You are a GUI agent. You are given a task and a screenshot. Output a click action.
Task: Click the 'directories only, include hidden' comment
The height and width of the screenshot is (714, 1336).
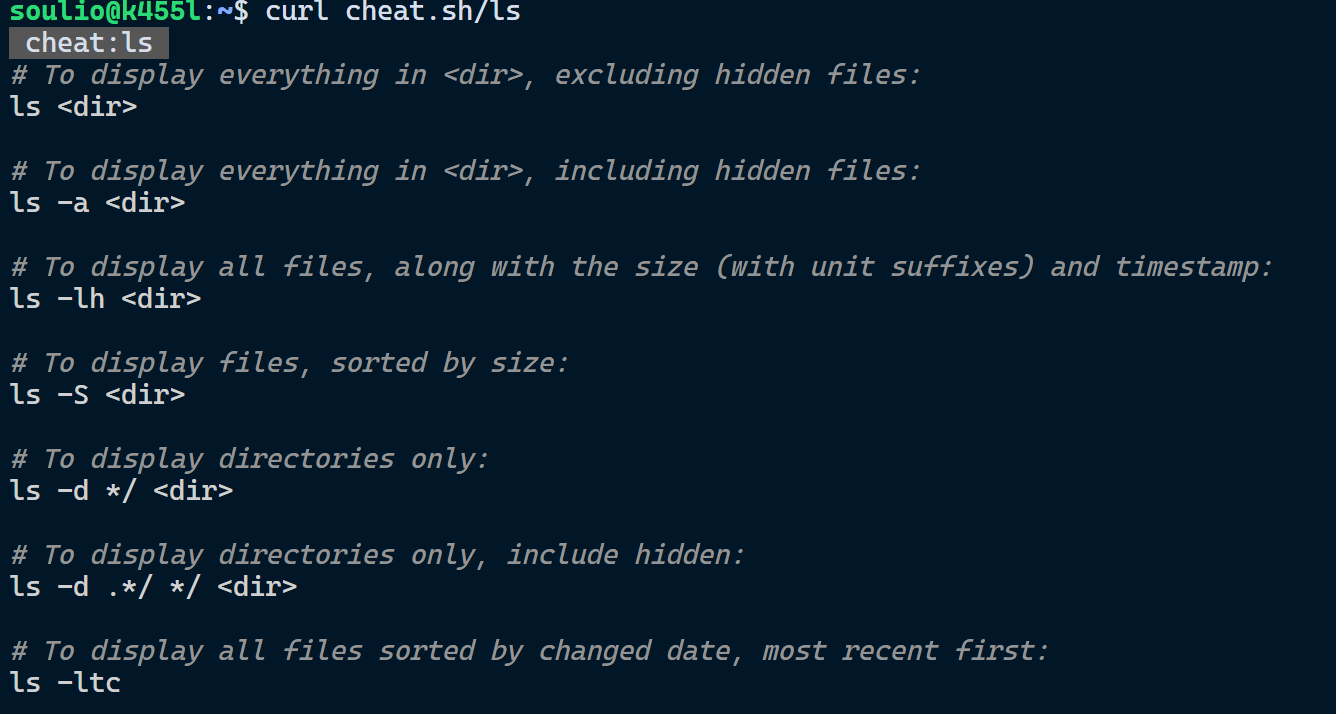(x=378, y=555)
